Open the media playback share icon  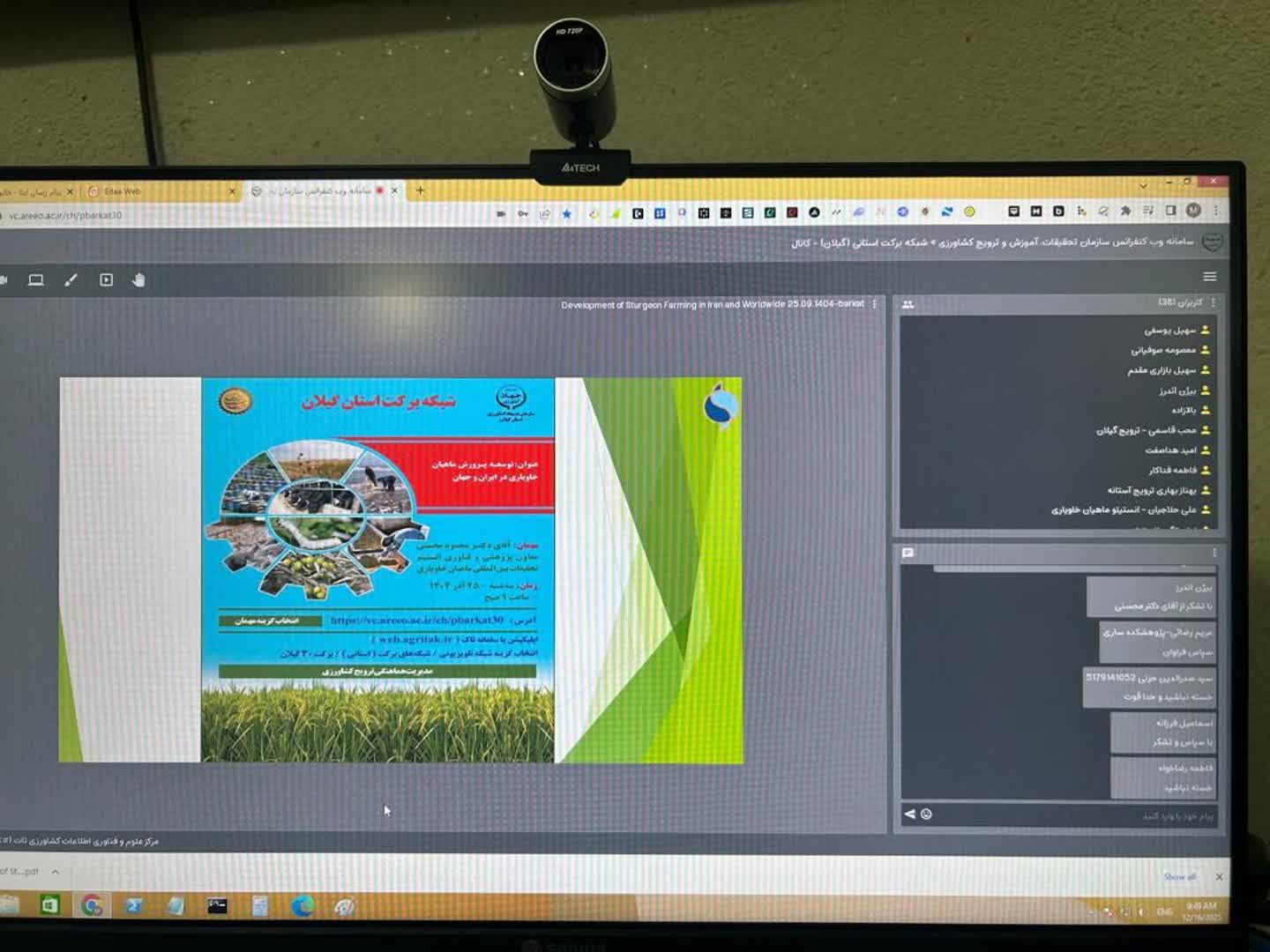click(x=106, y=280)
